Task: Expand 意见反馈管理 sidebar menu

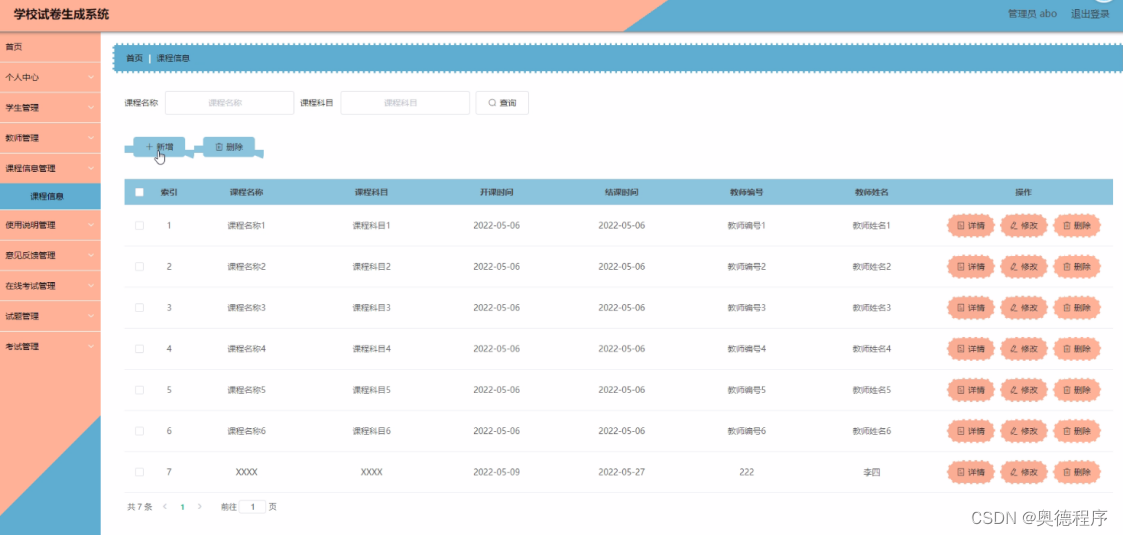Action: (50, 255)
